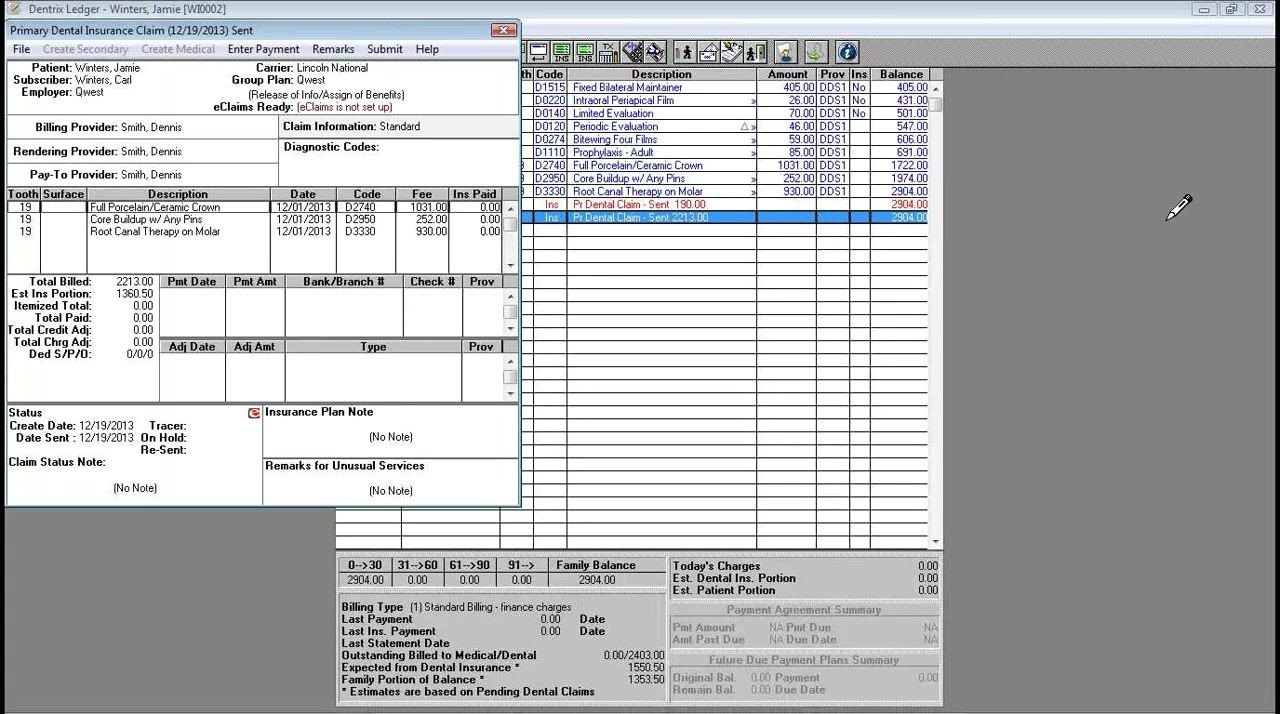Click the Enter Payment toolbar icon in Ledger
The image size is (1280, 714).
tap(538, 52)
